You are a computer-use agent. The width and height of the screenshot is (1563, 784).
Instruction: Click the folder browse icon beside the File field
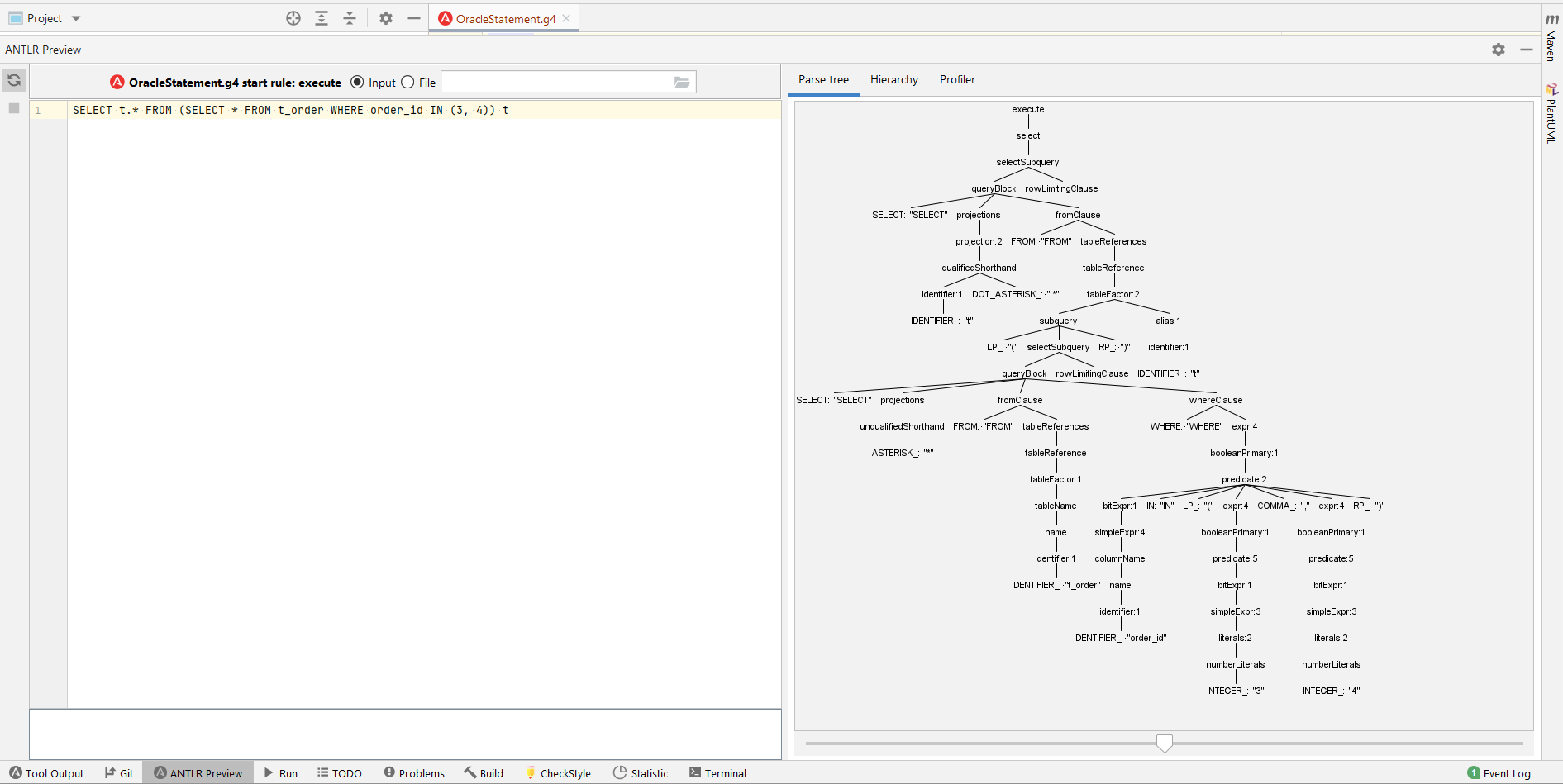(x=681, y=82)
